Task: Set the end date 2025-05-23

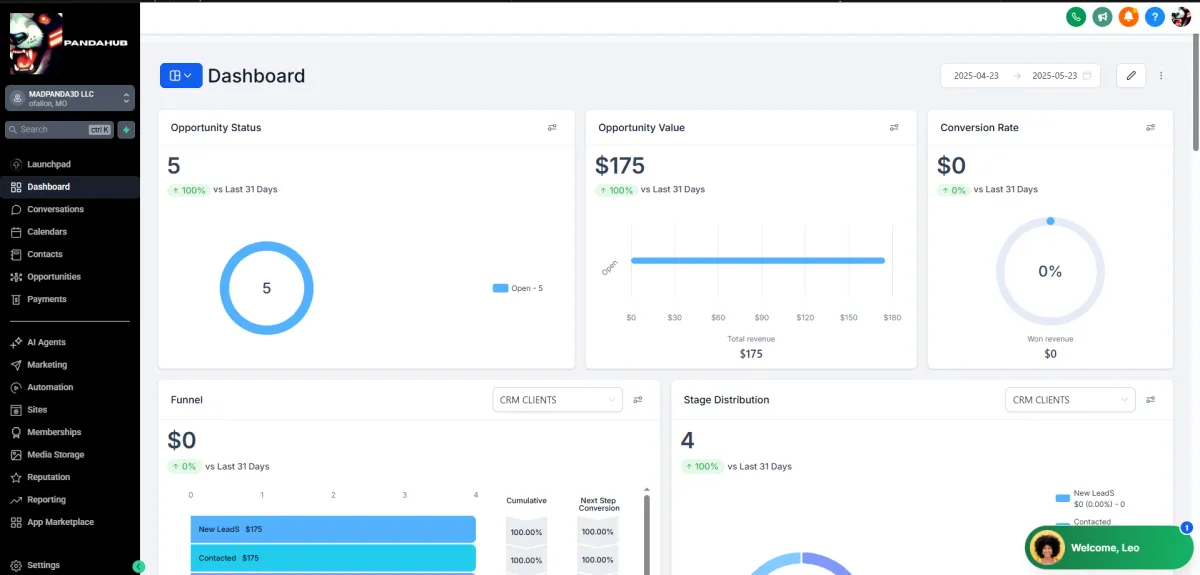Action: [x=1054, y=76]
